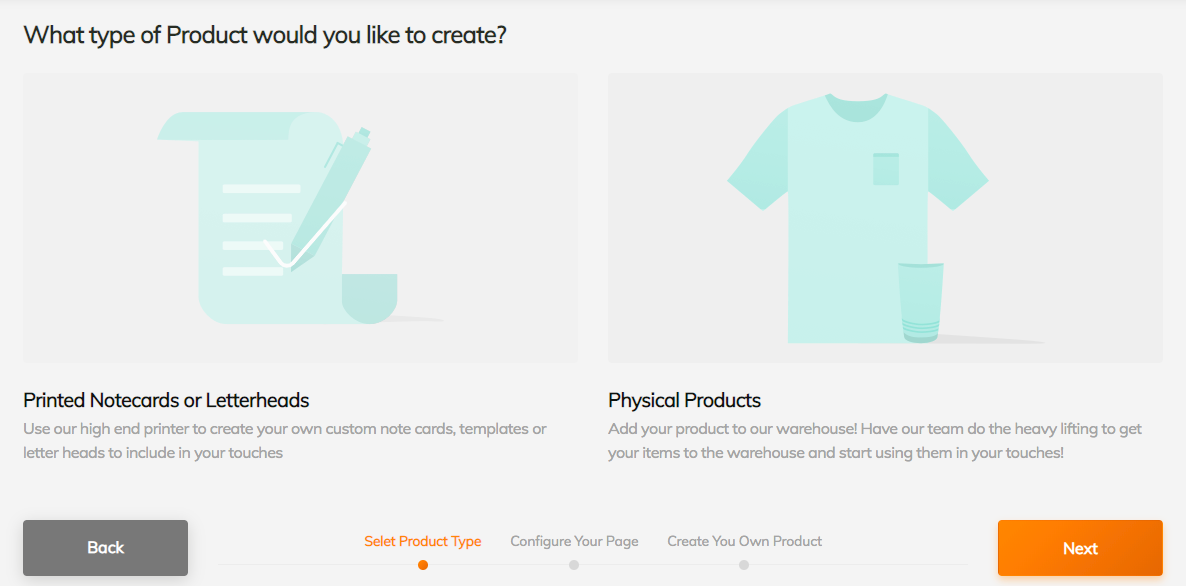Viewport: 1186px width, 586px height.
Task: Click the cup beside the T-shirt
Action: 920,302
